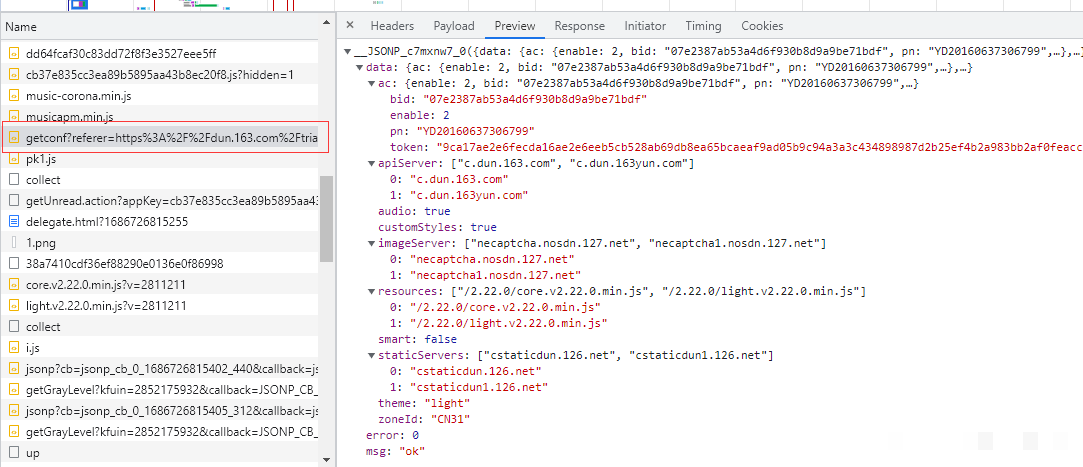Close the request details panel with X
The height and width of the screenshot is (467, 1083).
(350, 26)
